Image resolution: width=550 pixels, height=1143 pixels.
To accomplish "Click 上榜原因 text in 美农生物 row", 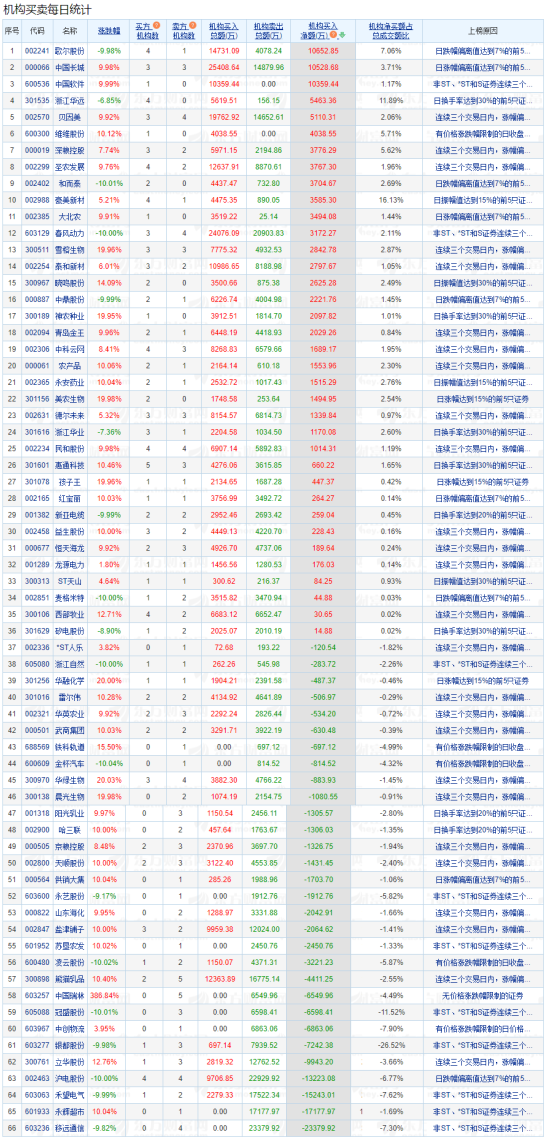I will coord(482,399).
